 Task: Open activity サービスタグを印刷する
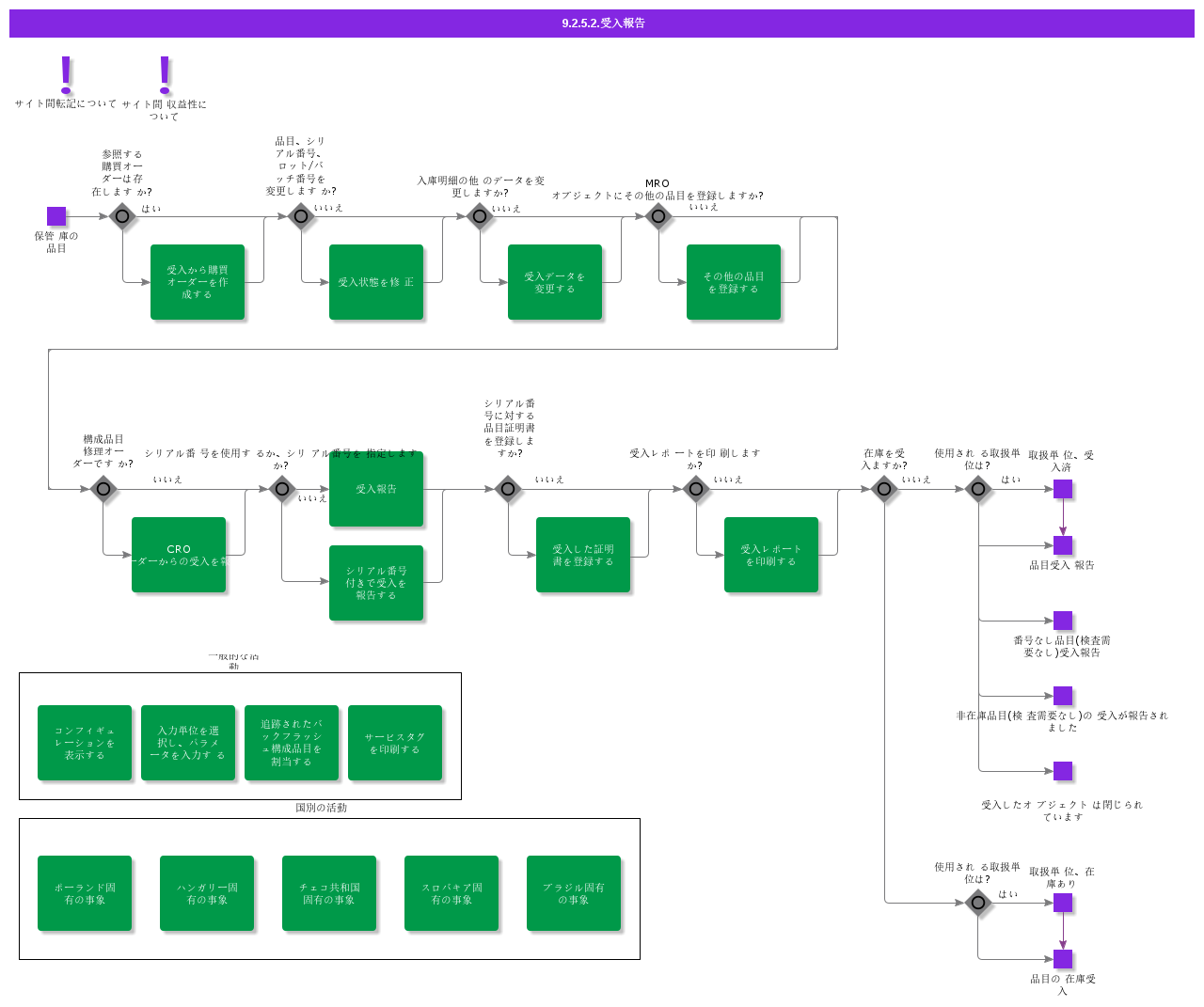[395, 743]
